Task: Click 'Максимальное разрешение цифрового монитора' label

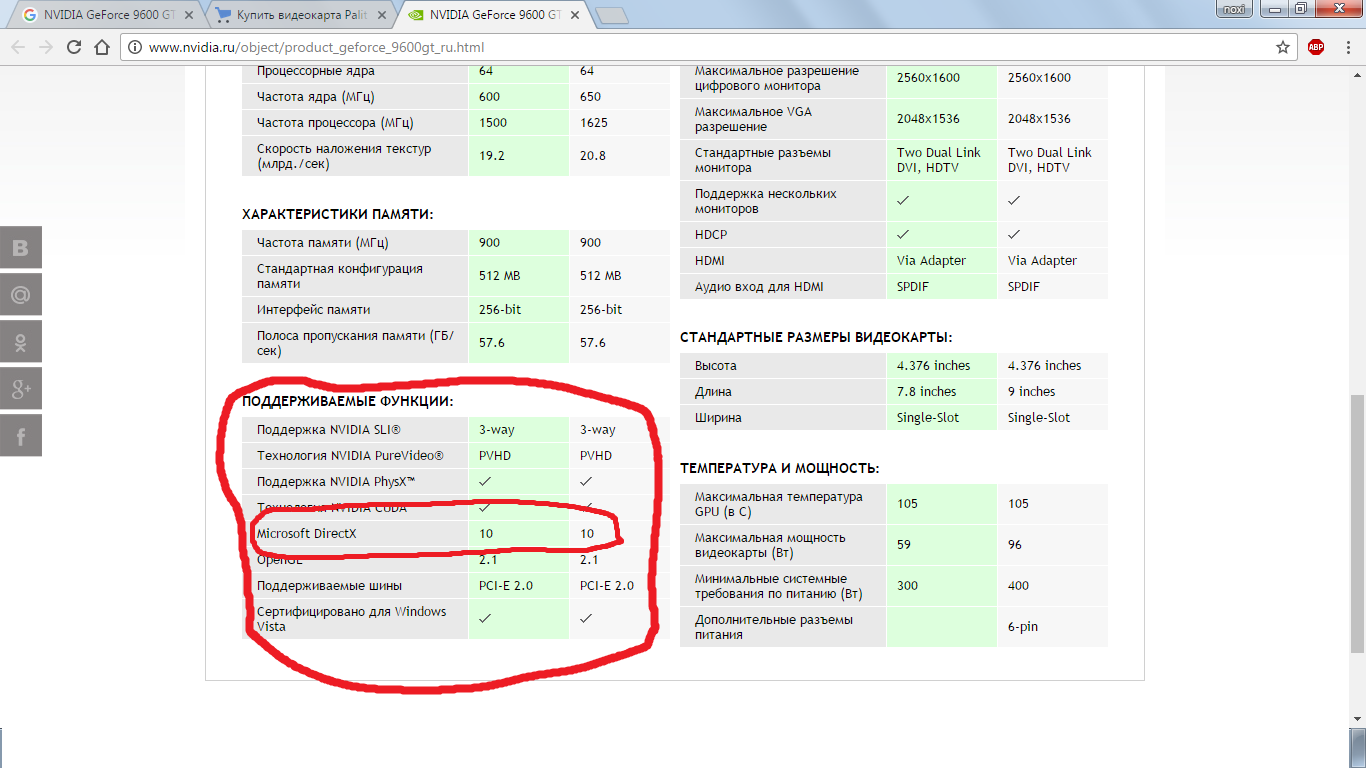Action: pos(777,78)
